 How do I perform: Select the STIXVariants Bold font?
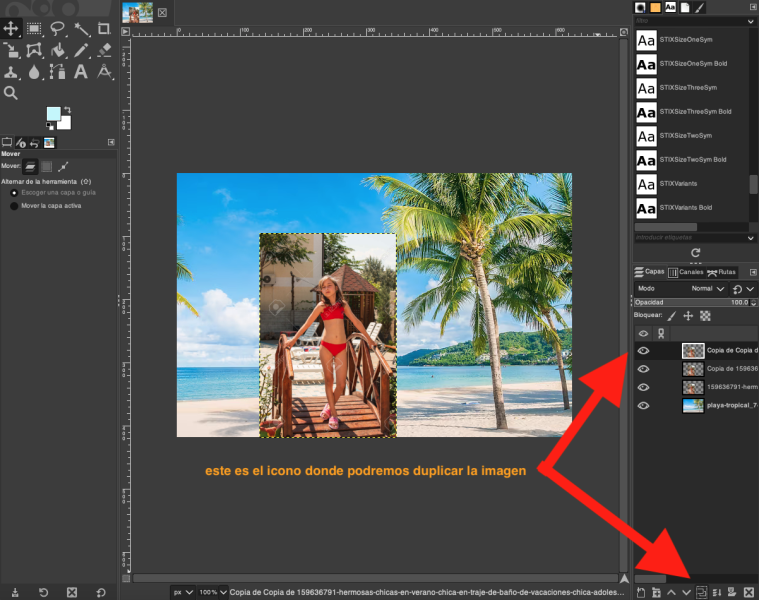point(686,208)
